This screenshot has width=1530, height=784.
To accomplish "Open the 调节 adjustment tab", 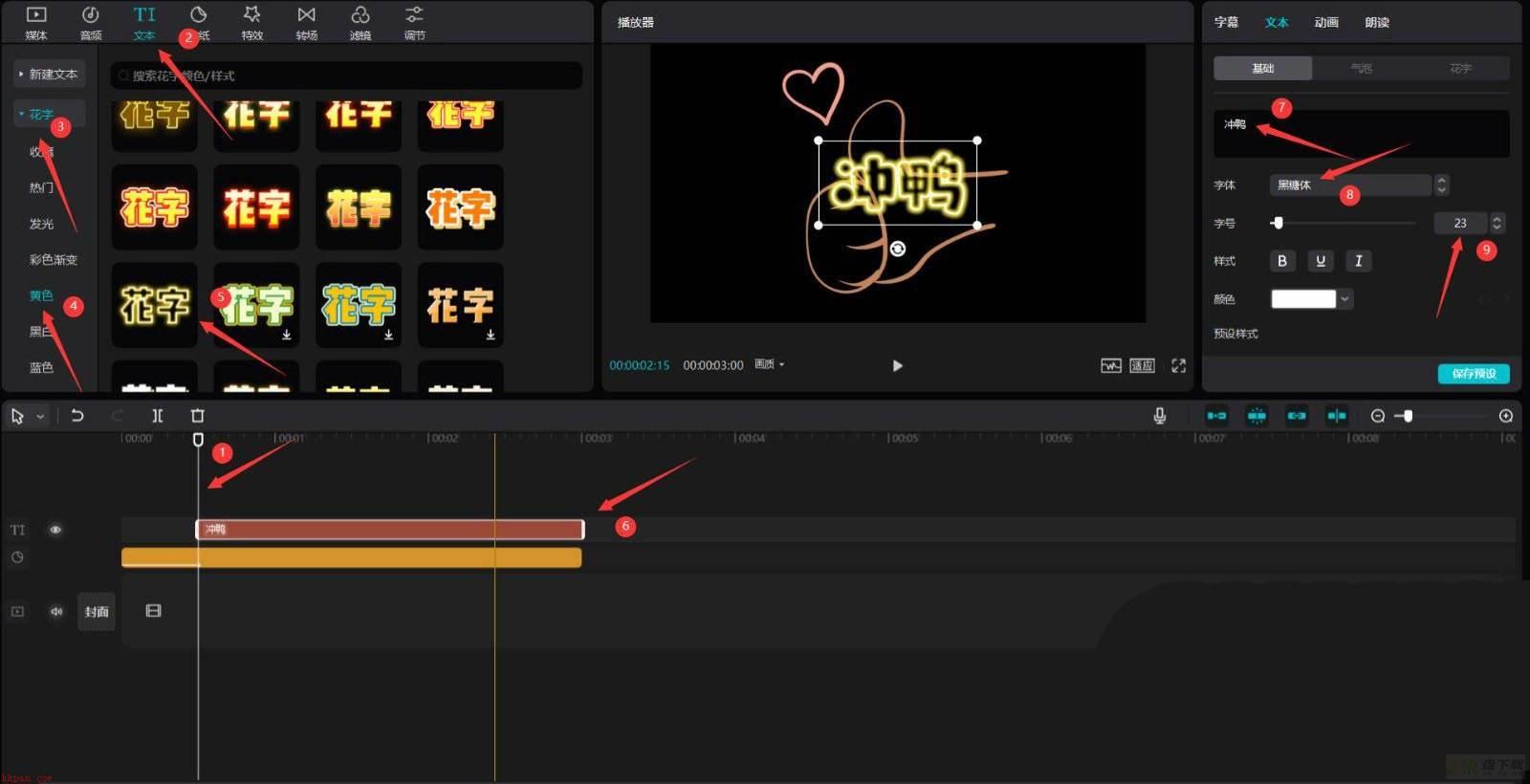I will point(414,22).
